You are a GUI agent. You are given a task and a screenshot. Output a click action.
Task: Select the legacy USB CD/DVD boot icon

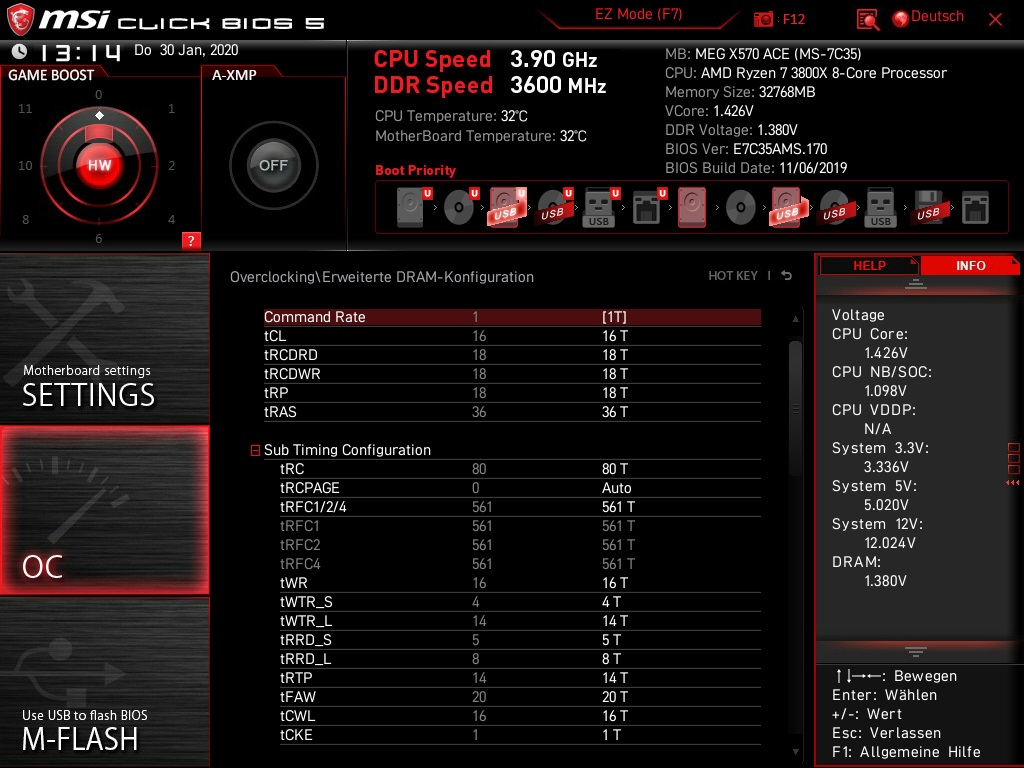pyautogui.click(x=834, y=207)
